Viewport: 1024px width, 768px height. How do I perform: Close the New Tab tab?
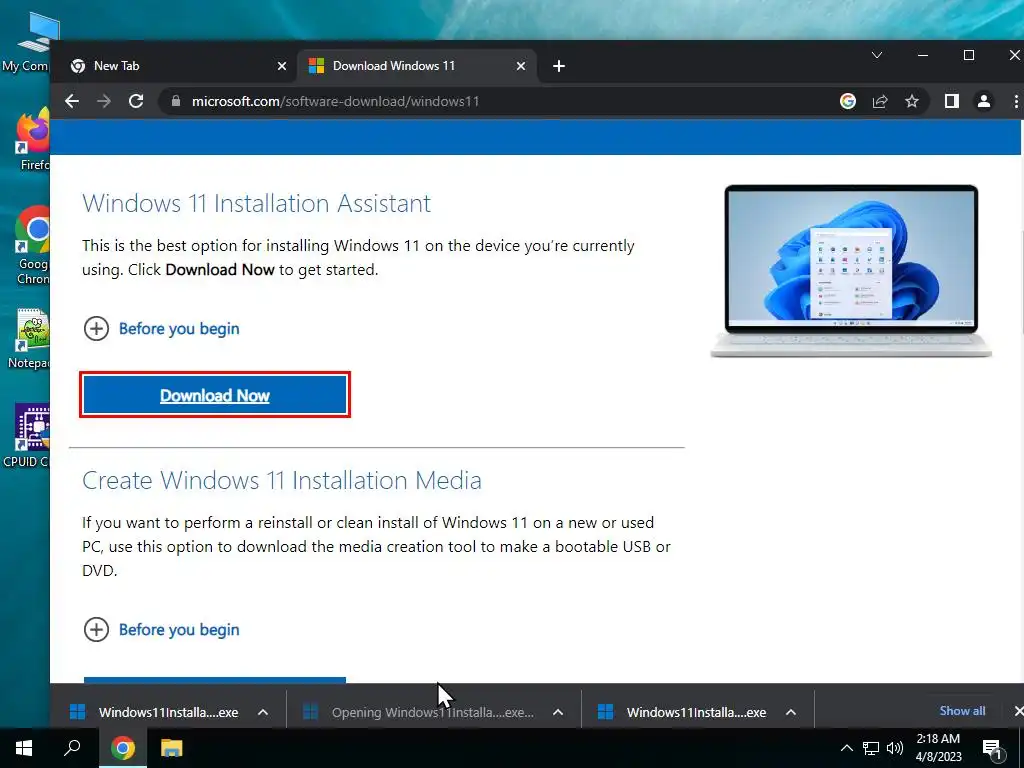[281, 66]
